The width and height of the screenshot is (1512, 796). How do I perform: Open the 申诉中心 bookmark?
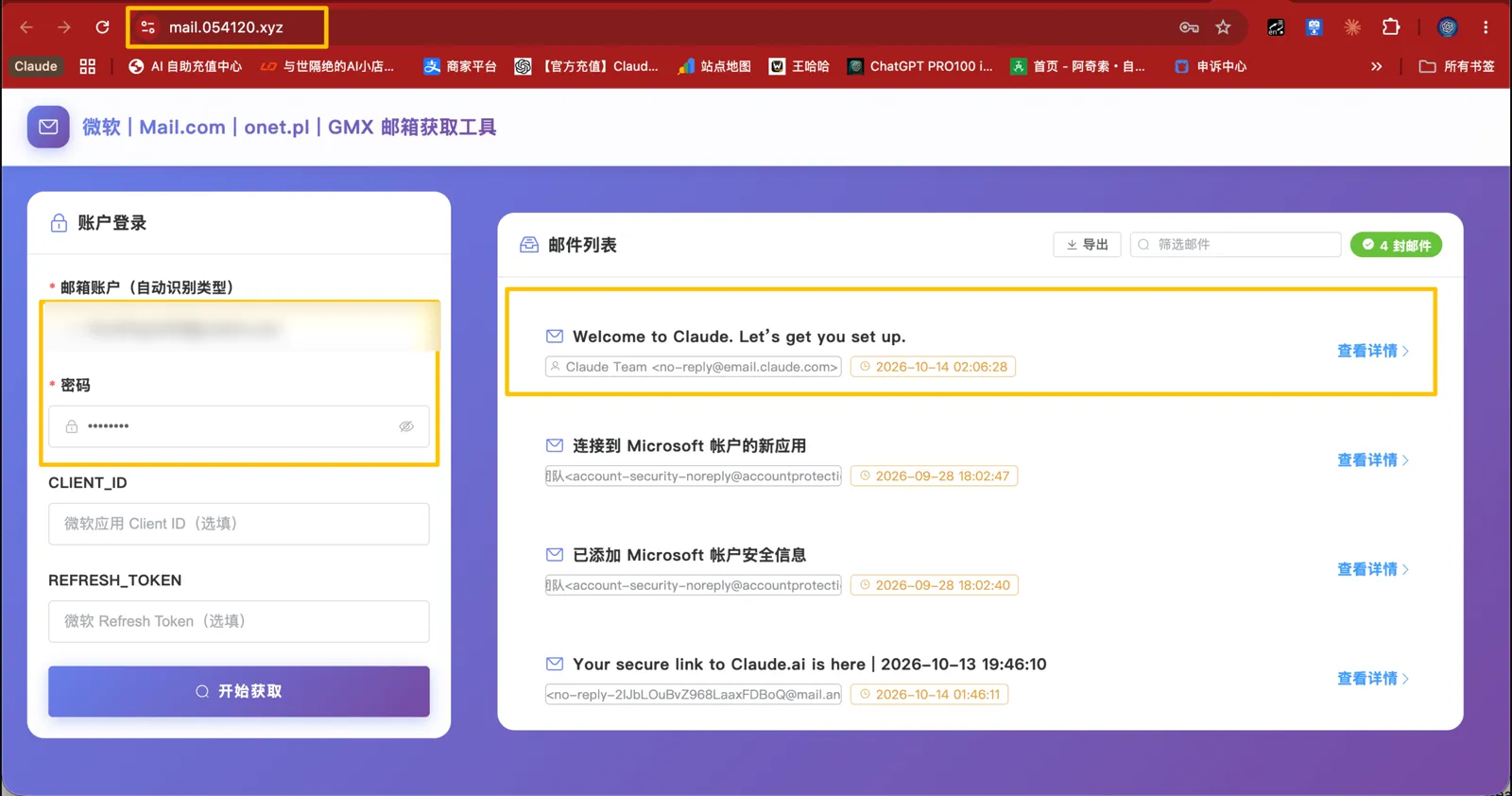click(1211, 66)
